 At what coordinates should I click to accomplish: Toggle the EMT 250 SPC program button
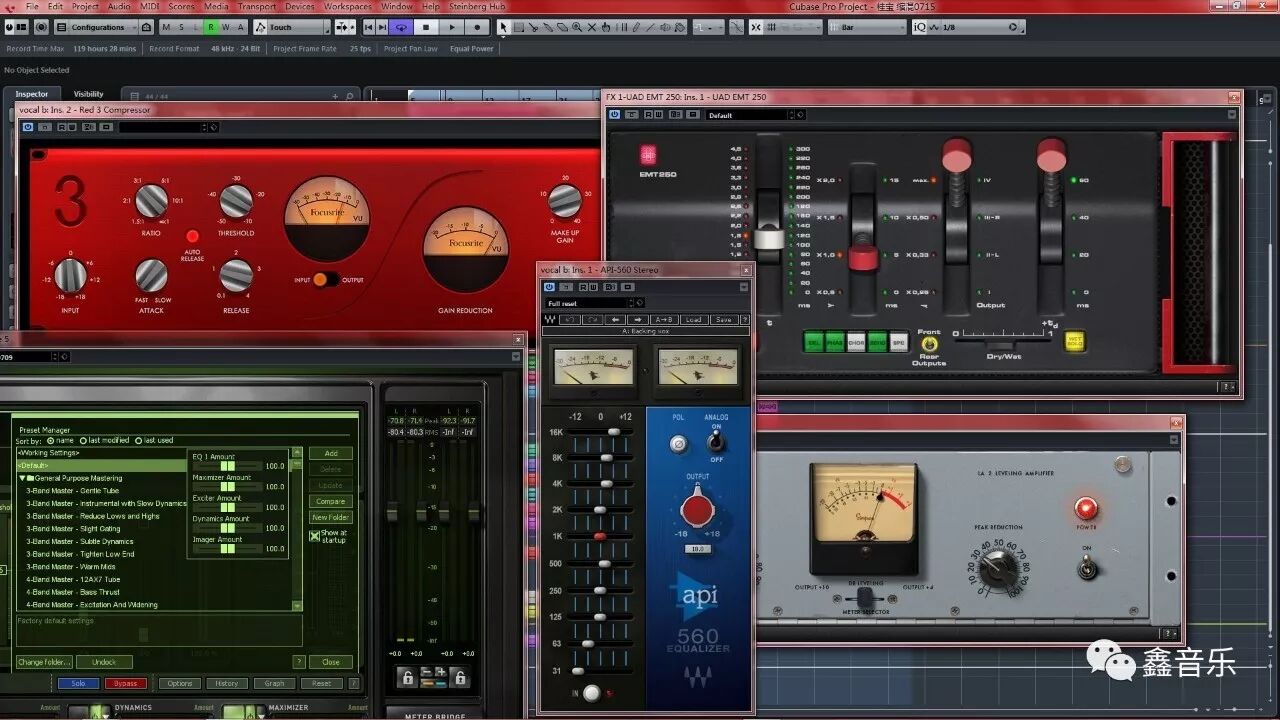tap(898, 342)
